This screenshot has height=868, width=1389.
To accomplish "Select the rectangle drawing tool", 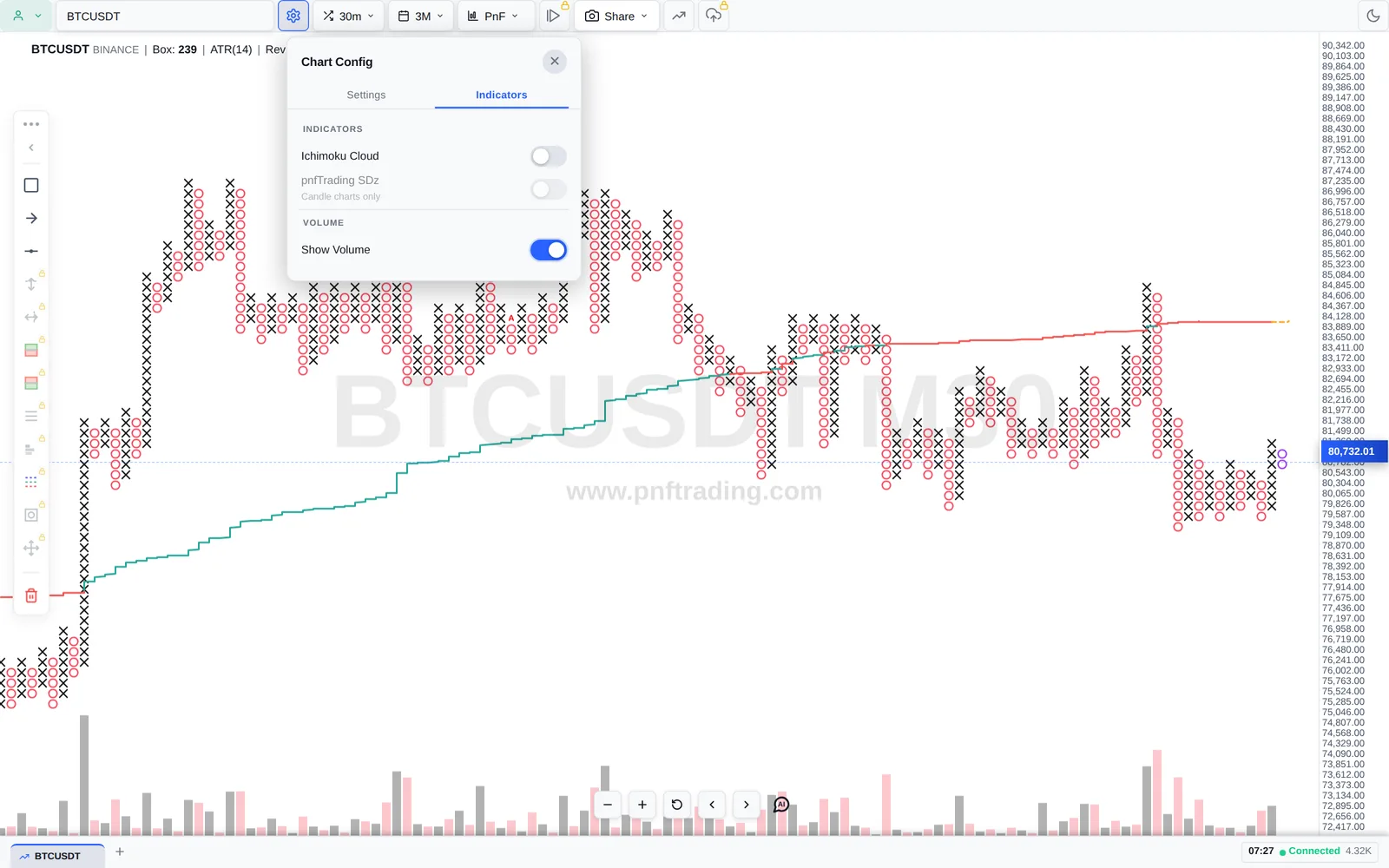I will pos(31,185).
